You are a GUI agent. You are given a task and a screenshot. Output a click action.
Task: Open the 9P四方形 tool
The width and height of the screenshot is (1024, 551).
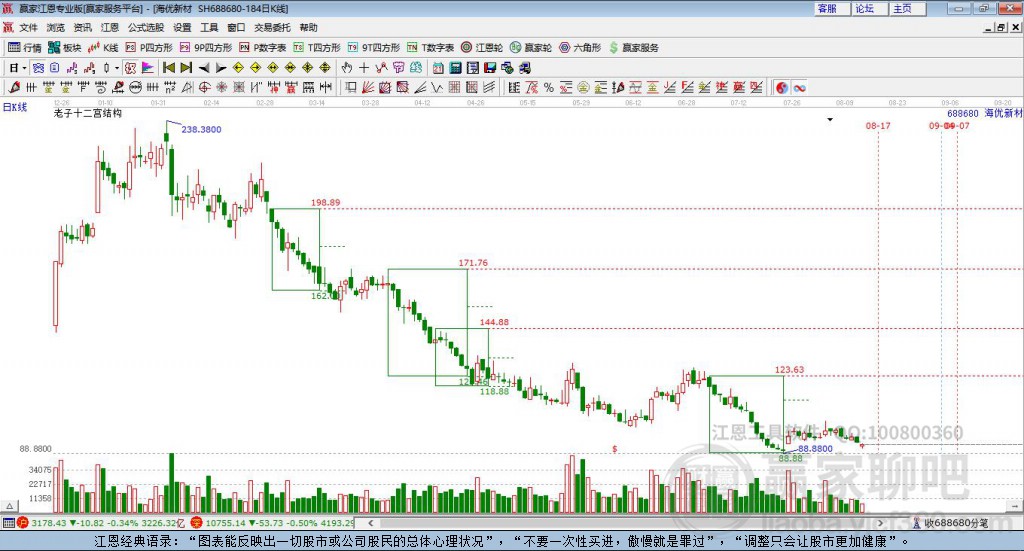click(206, 48)
